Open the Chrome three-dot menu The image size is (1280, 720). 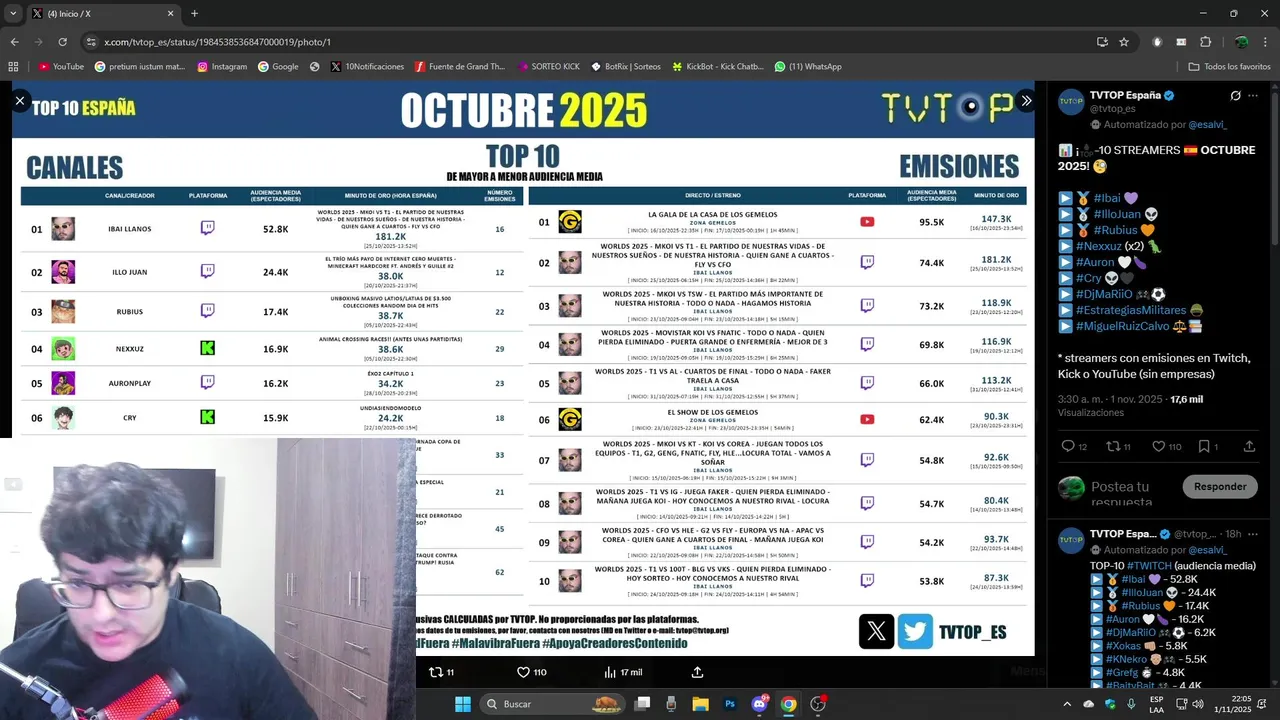(1265, 42)
